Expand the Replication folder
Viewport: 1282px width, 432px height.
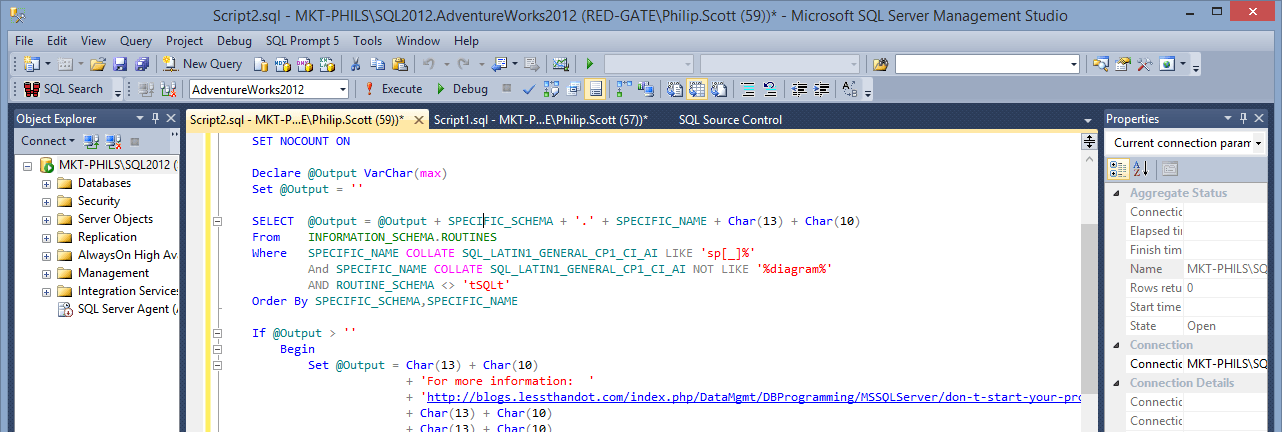pyautogui.click(x=46, y=237)
